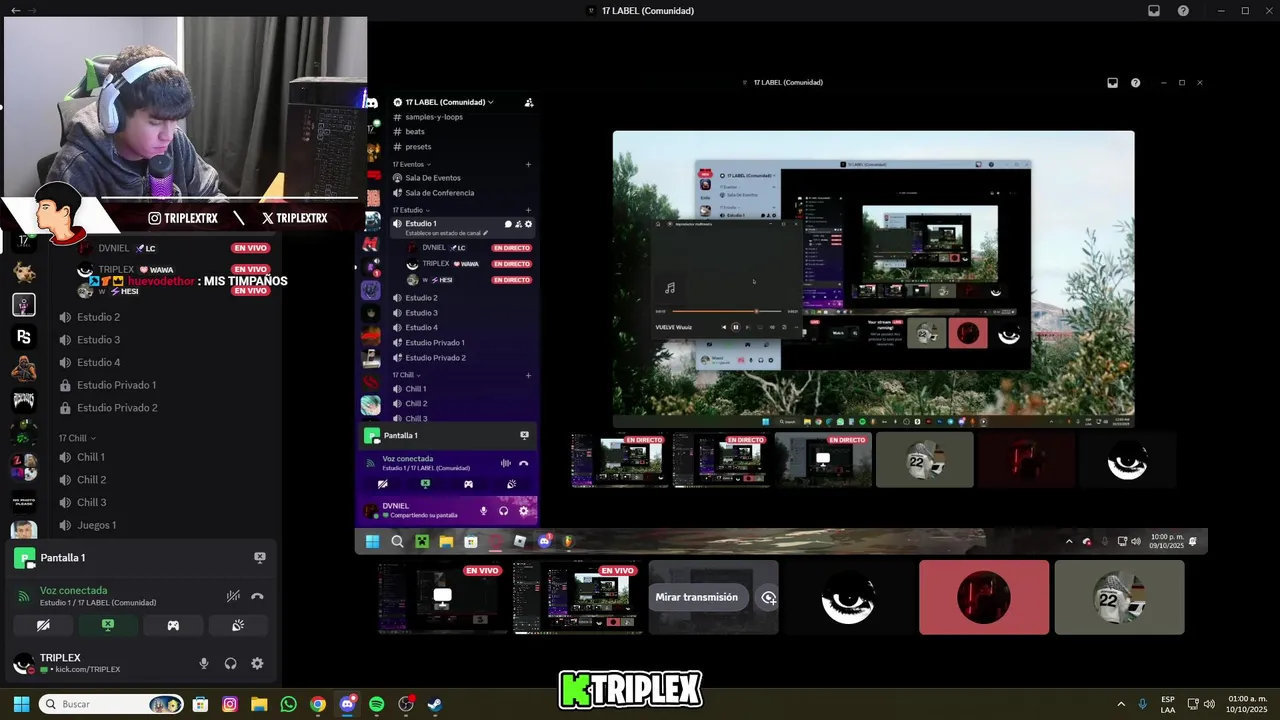This screenshot has width=1280, height=720.
Task: Collapse 17 Chill category in the streamed Discord
Action: click(x=406, y=375)
